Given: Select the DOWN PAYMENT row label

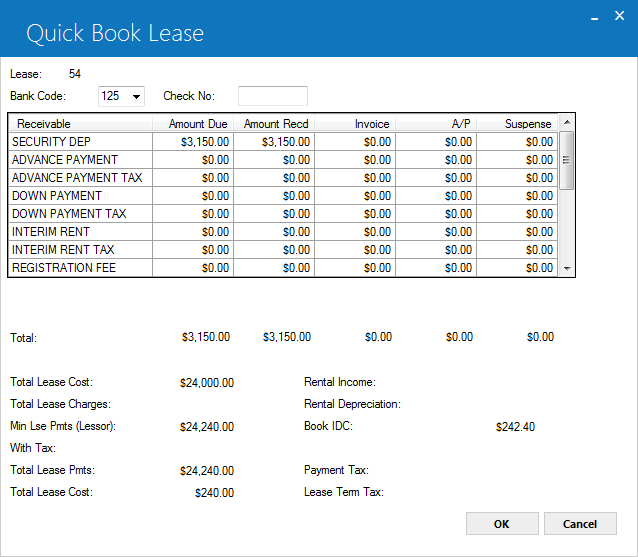Looking at the screenshot, I should click(x=80, y=195).
